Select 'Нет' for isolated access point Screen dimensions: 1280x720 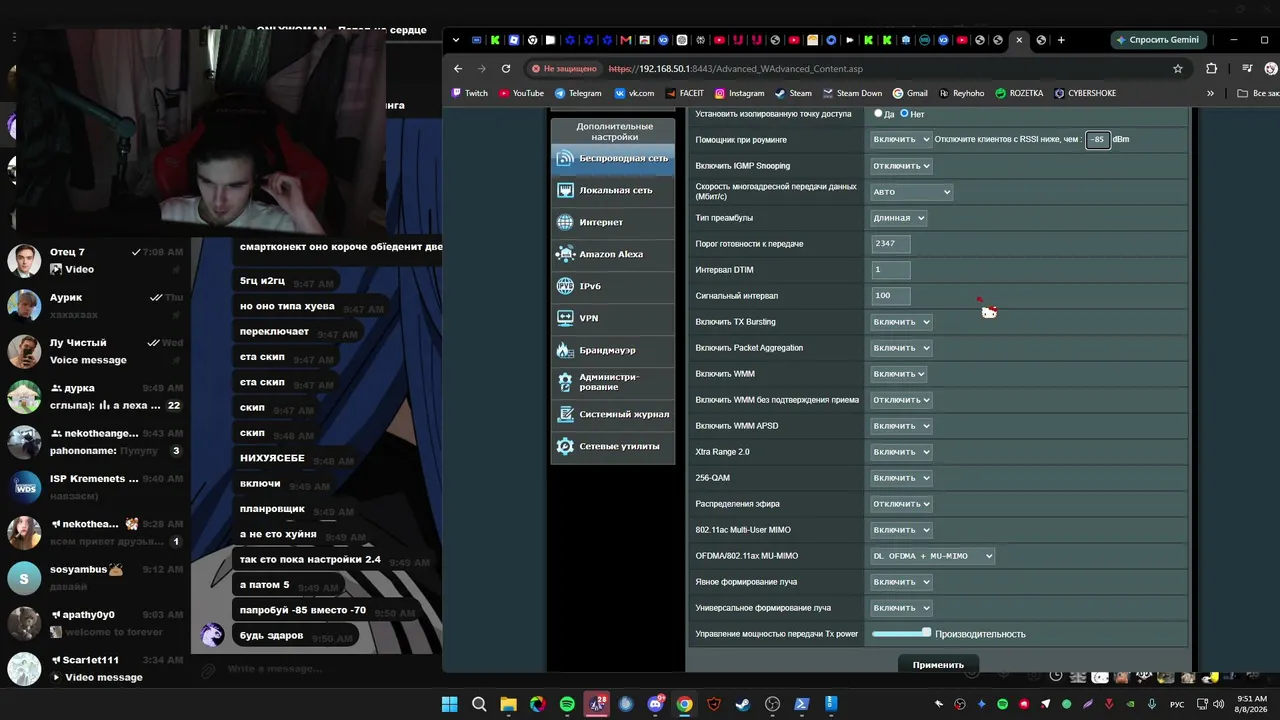click(x=904, y=114)
